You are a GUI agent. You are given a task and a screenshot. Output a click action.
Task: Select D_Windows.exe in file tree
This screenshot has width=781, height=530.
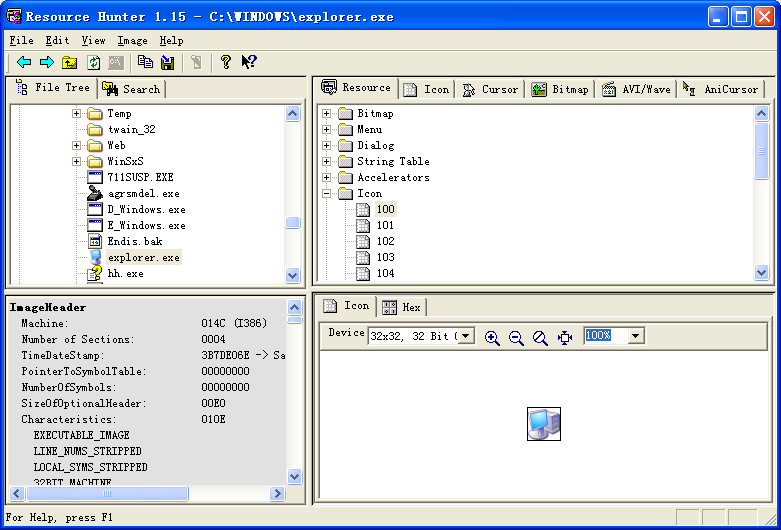pos(146,209)
